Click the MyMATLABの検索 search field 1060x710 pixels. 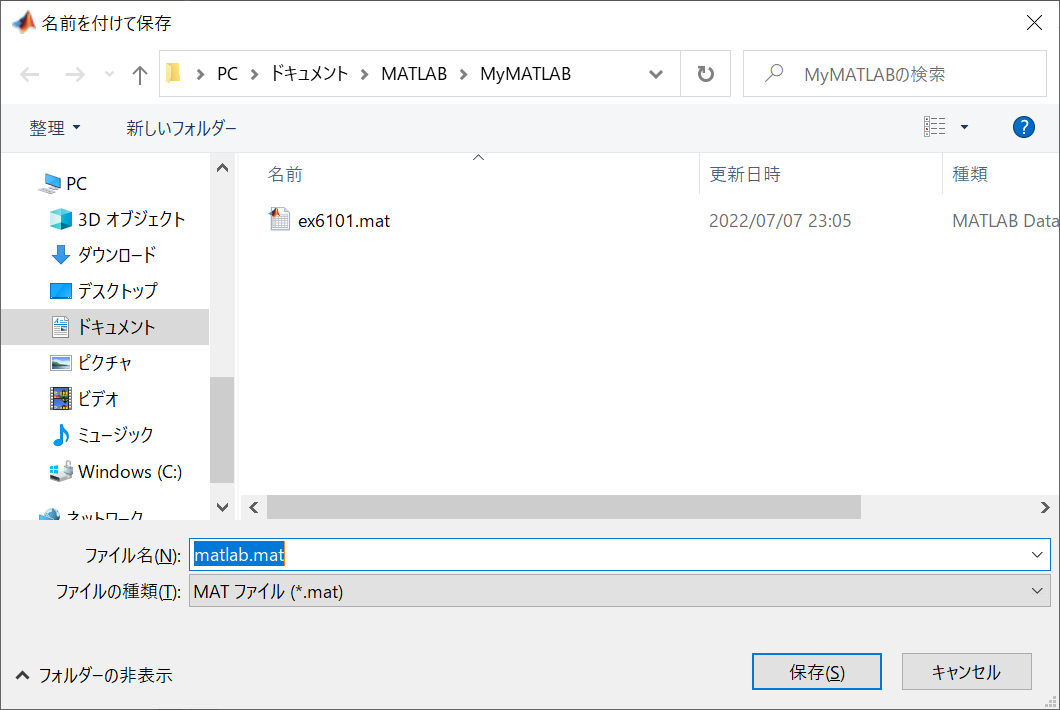(x=894, y=74)
